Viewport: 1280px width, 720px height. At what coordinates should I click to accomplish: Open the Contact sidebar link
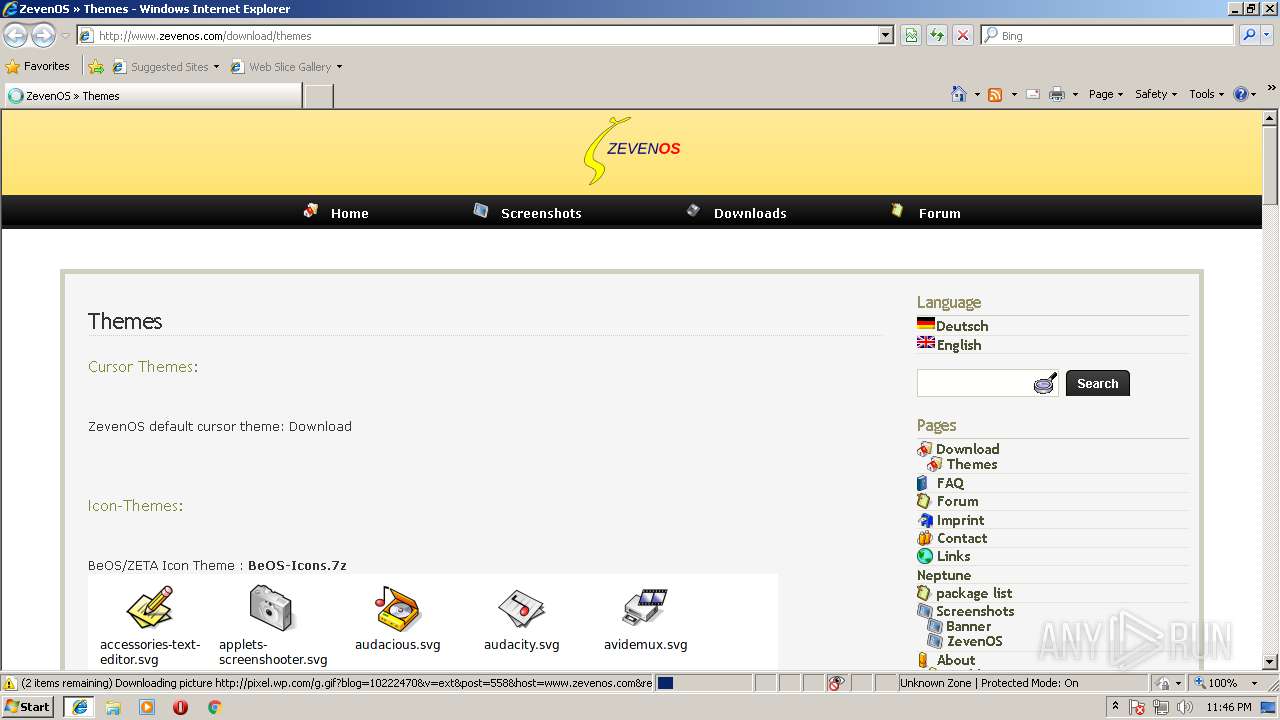(x=962, y=538)
